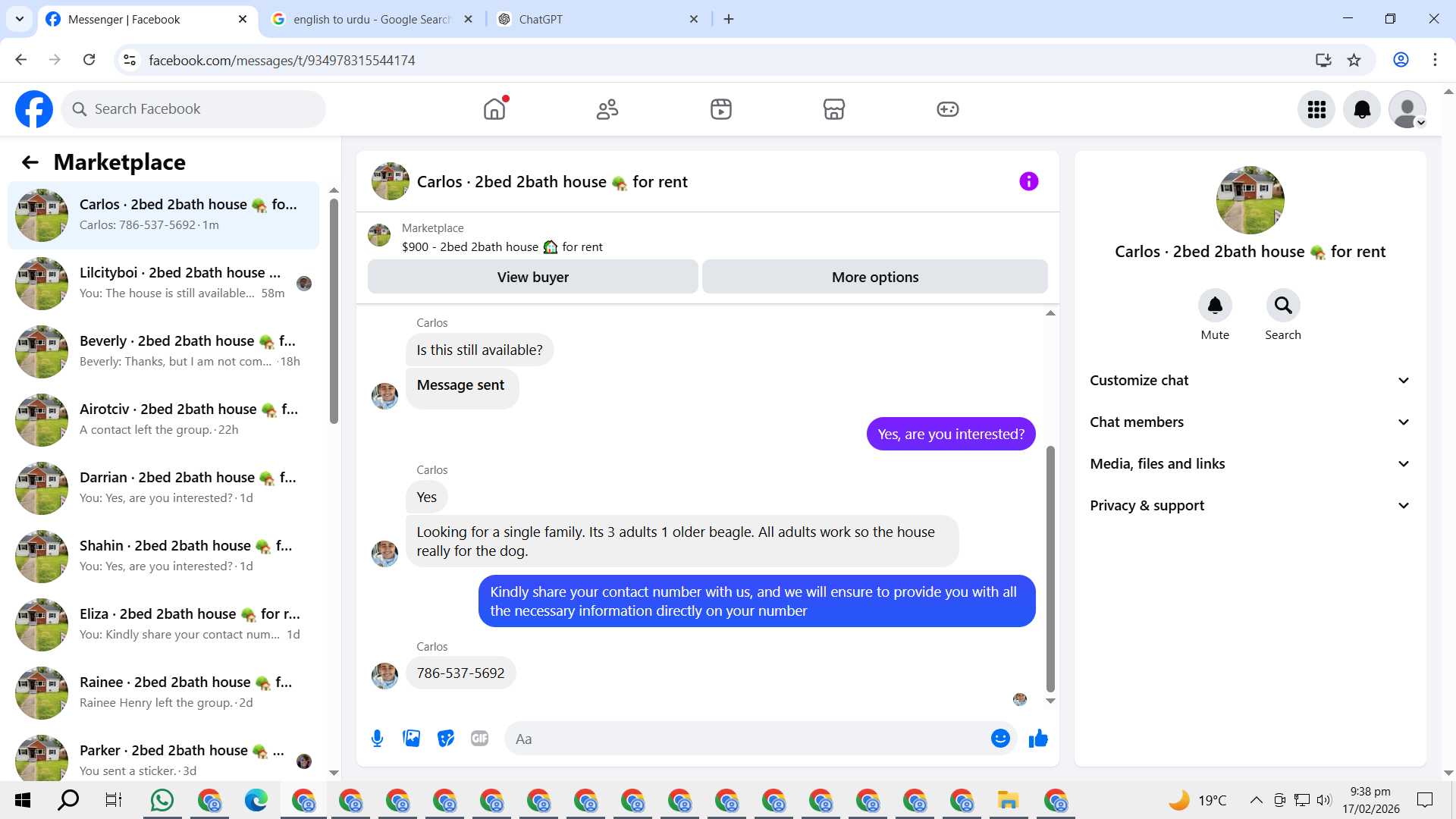Attach a photo using the image icon
The image size is (1456, 819).
tap(411, 739)
